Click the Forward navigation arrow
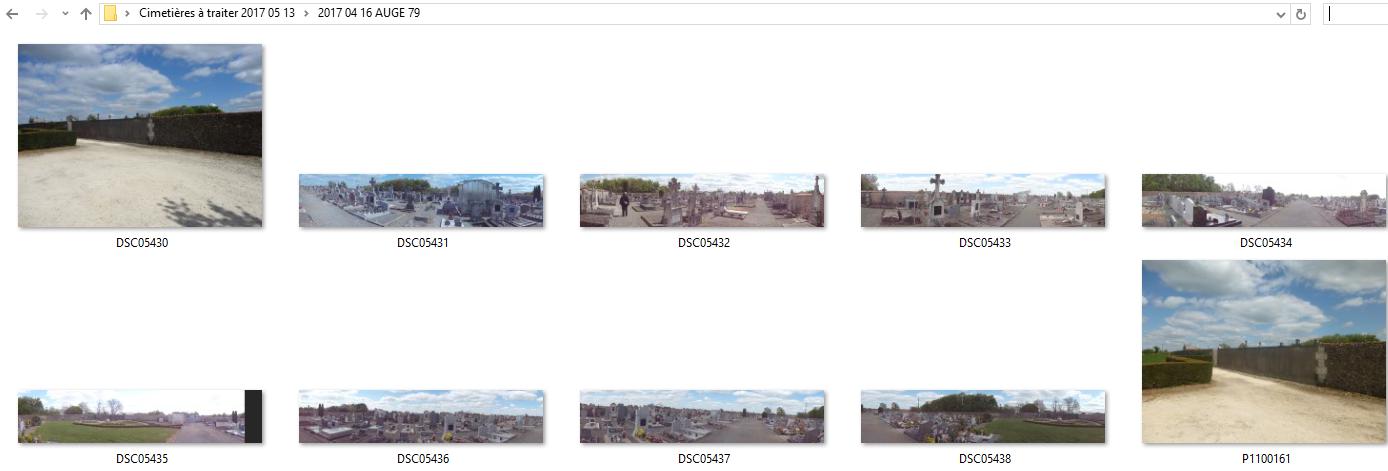Image resolution: width=1388 pixels, height=471 pixels. (41, 14)
